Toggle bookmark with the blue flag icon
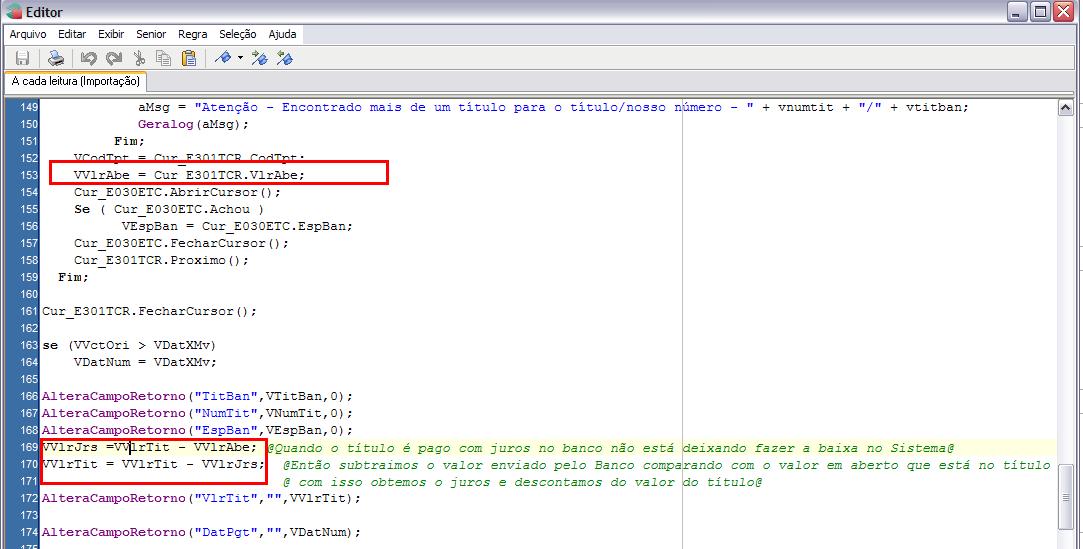 coord(223,58)
